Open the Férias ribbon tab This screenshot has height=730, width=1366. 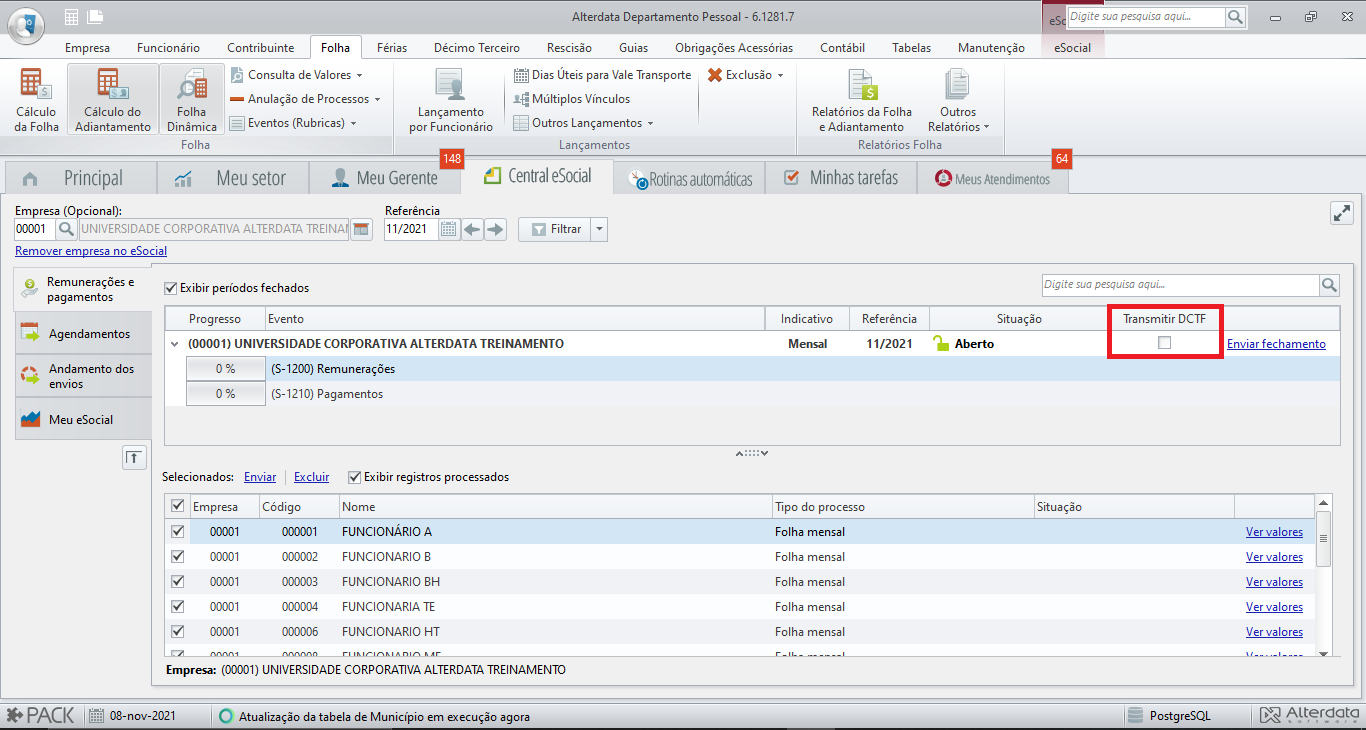[x=392, y=47]
